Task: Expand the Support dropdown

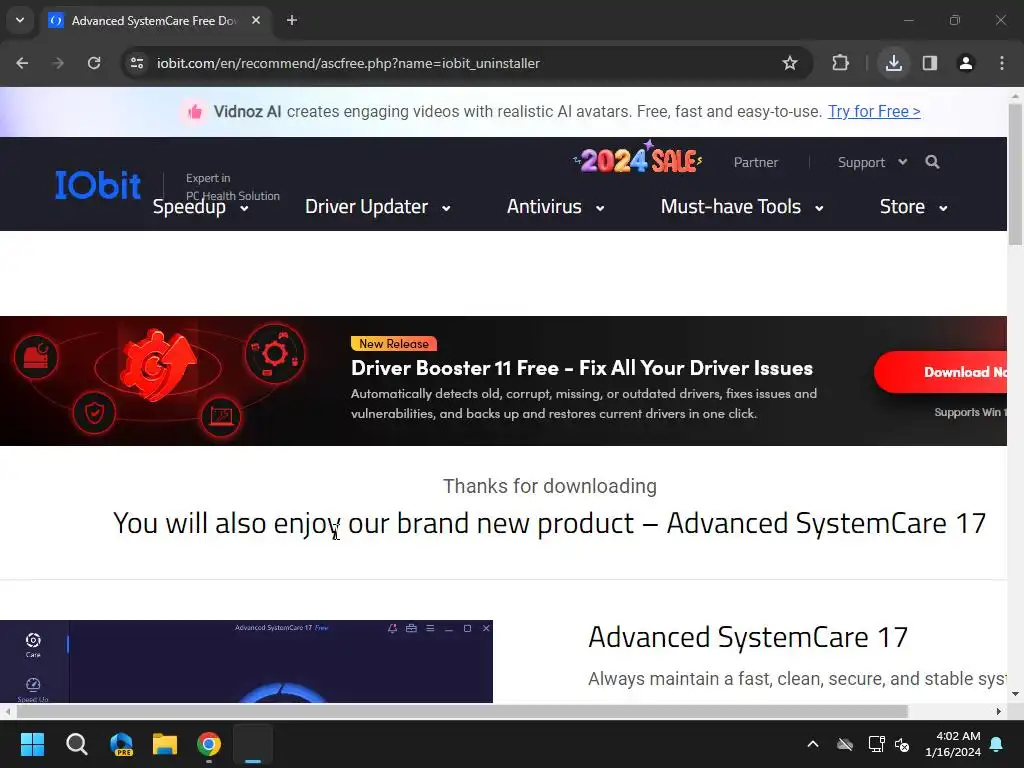Action: (x=872, y=163)
